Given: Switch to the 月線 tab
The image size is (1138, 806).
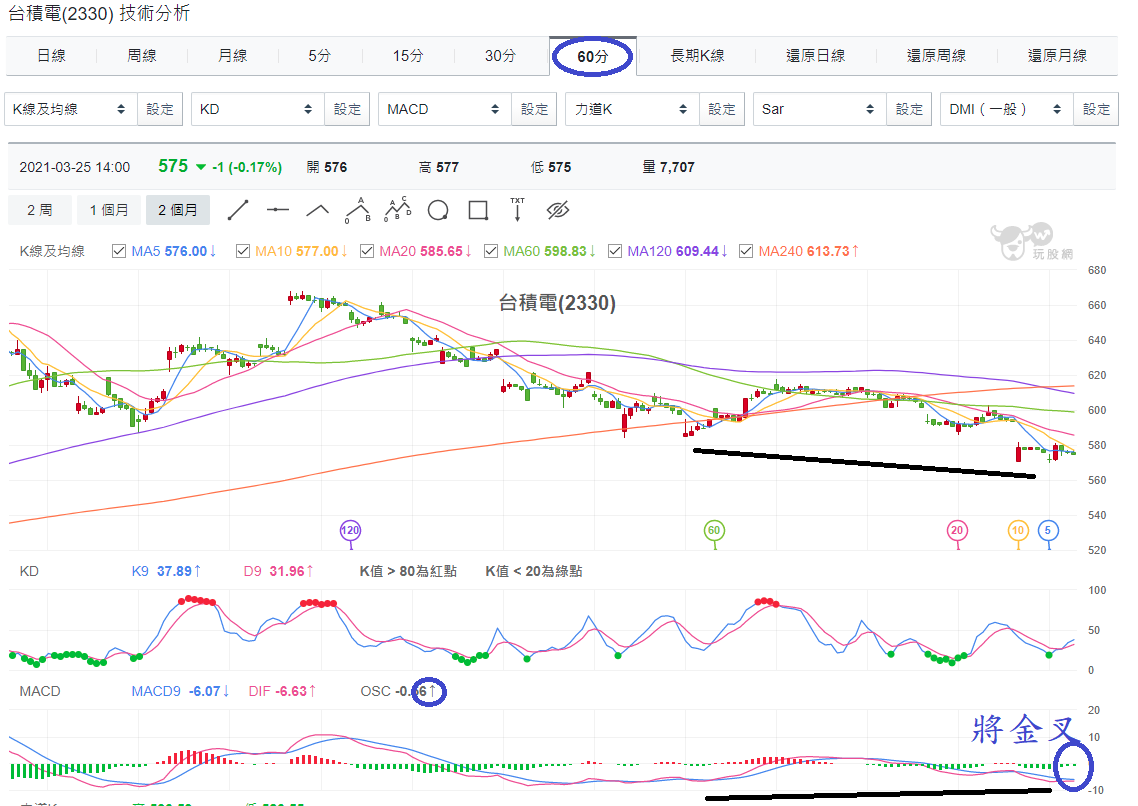Looking at the screenshot, I should (232, 56).
